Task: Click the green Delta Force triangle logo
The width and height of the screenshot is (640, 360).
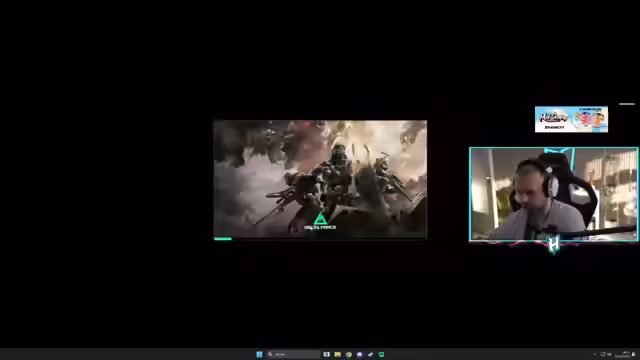Action: pyautogui.click(x=320, y=219)
